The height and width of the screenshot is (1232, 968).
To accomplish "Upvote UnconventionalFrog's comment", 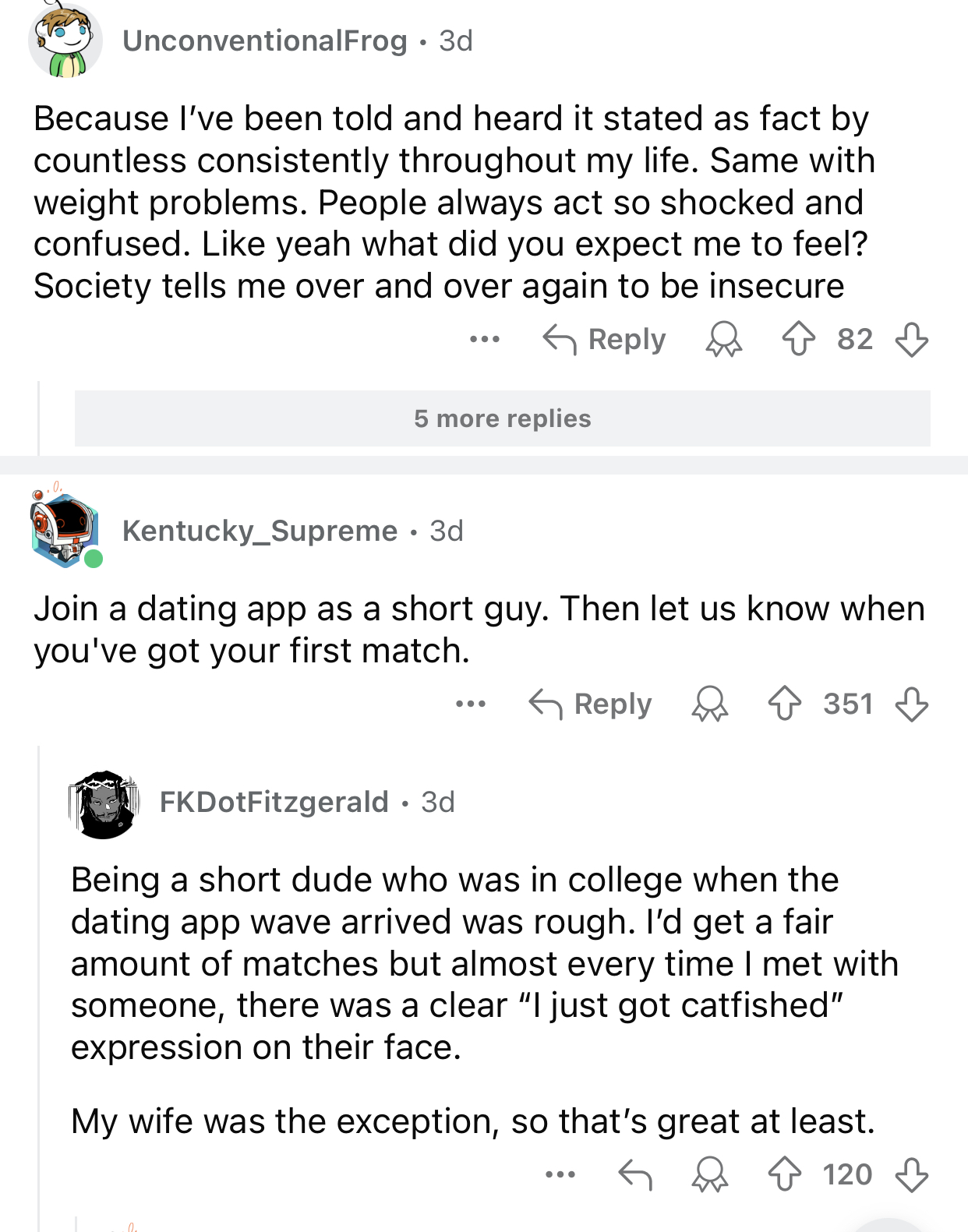I will [x=798, y=340].
